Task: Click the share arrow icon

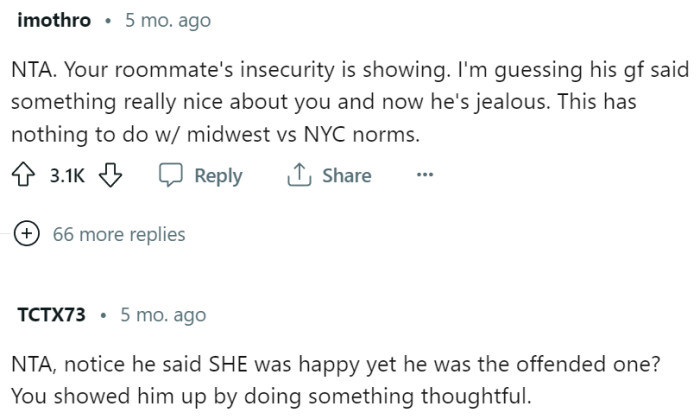Action: 299,176
